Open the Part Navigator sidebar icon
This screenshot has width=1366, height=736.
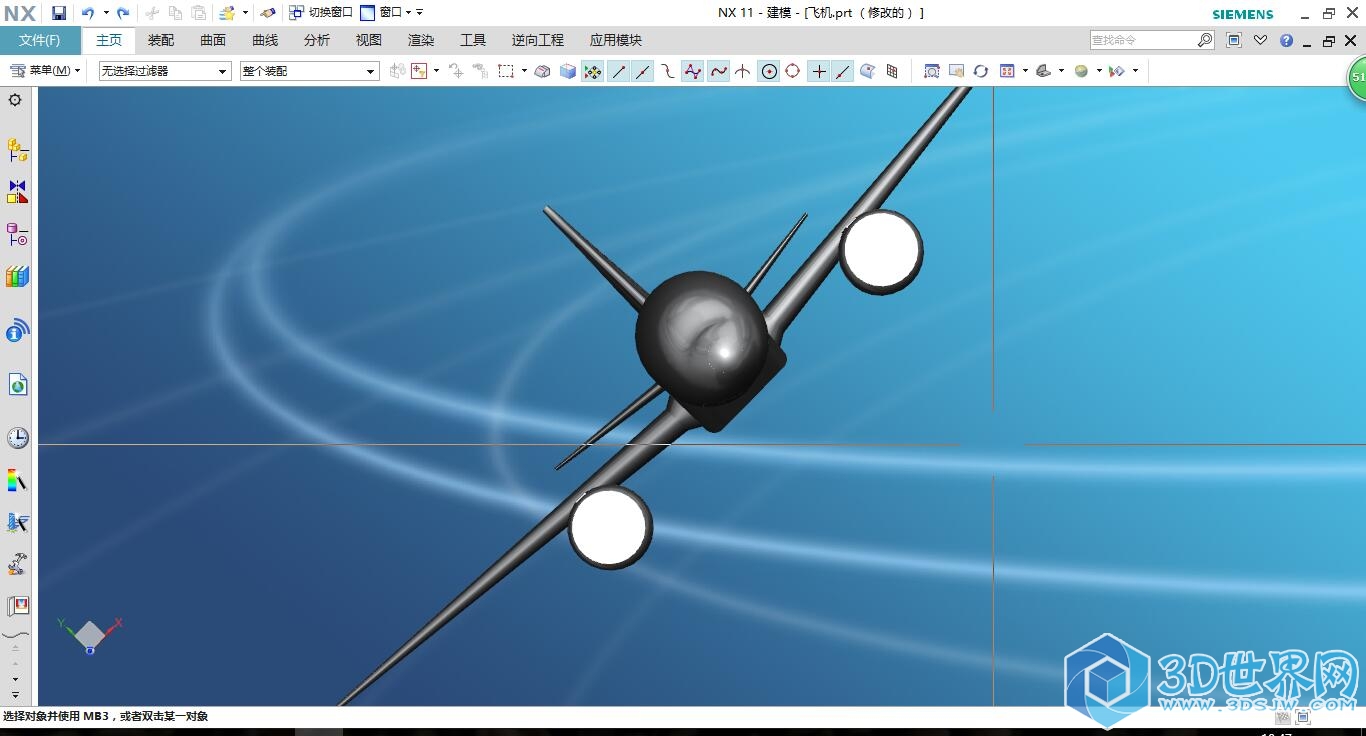pos(17,234)
